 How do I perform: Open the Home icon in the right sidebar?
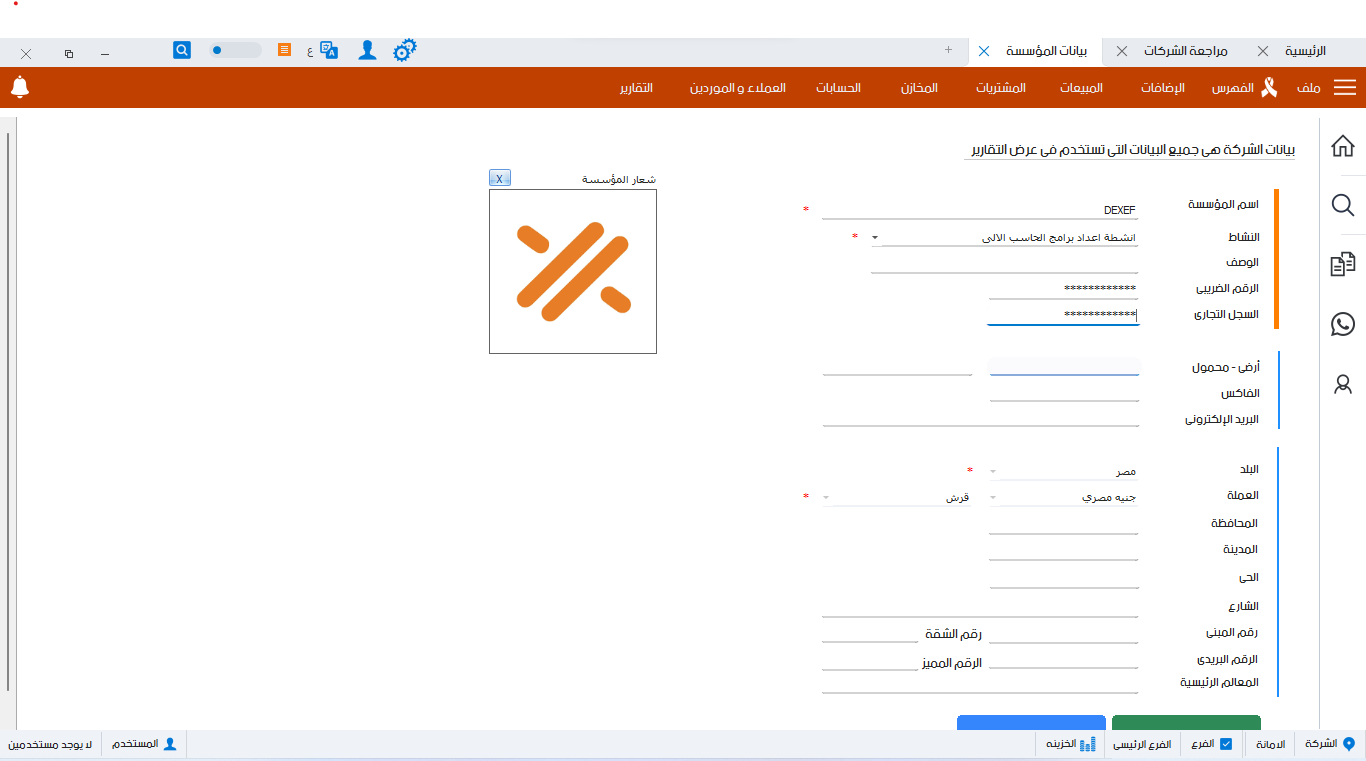1342,146
